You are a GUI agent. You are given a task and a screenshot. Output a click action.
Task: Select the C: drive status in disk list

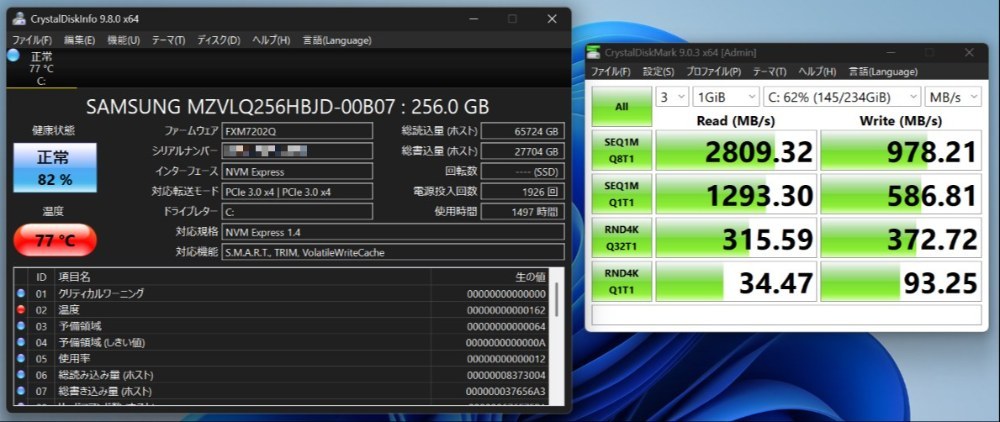pyautogui.click(x=41, y=68)
